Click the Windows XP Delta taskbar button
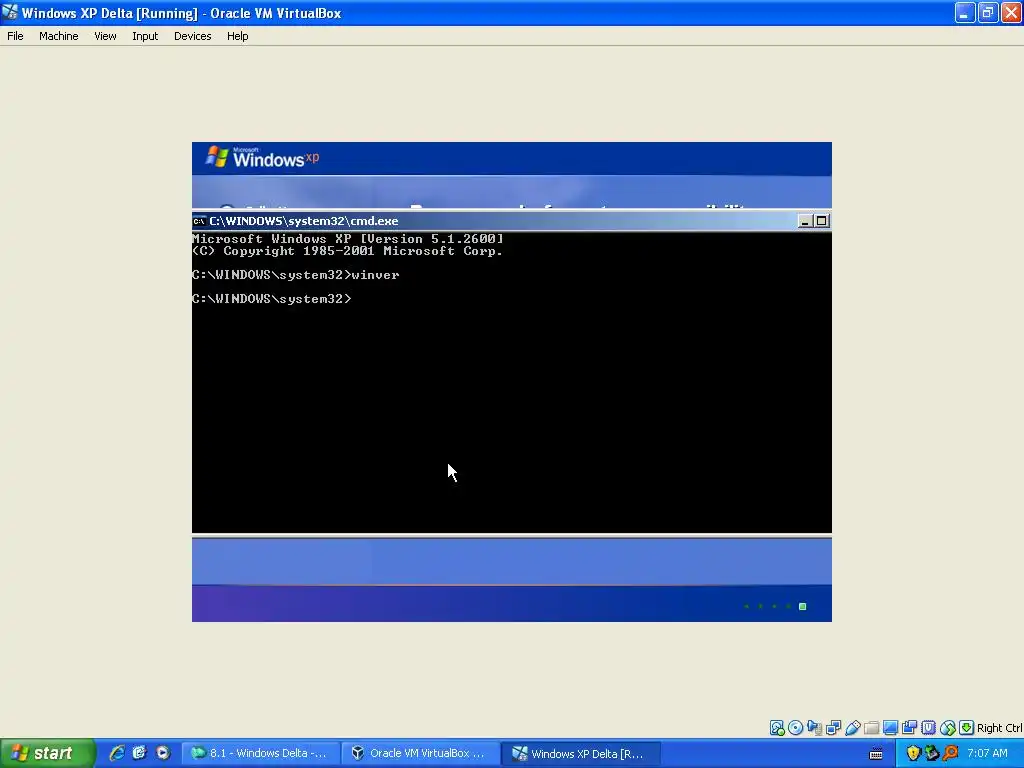This screenshot has height=768, width=1024. [x=580, y=753]
